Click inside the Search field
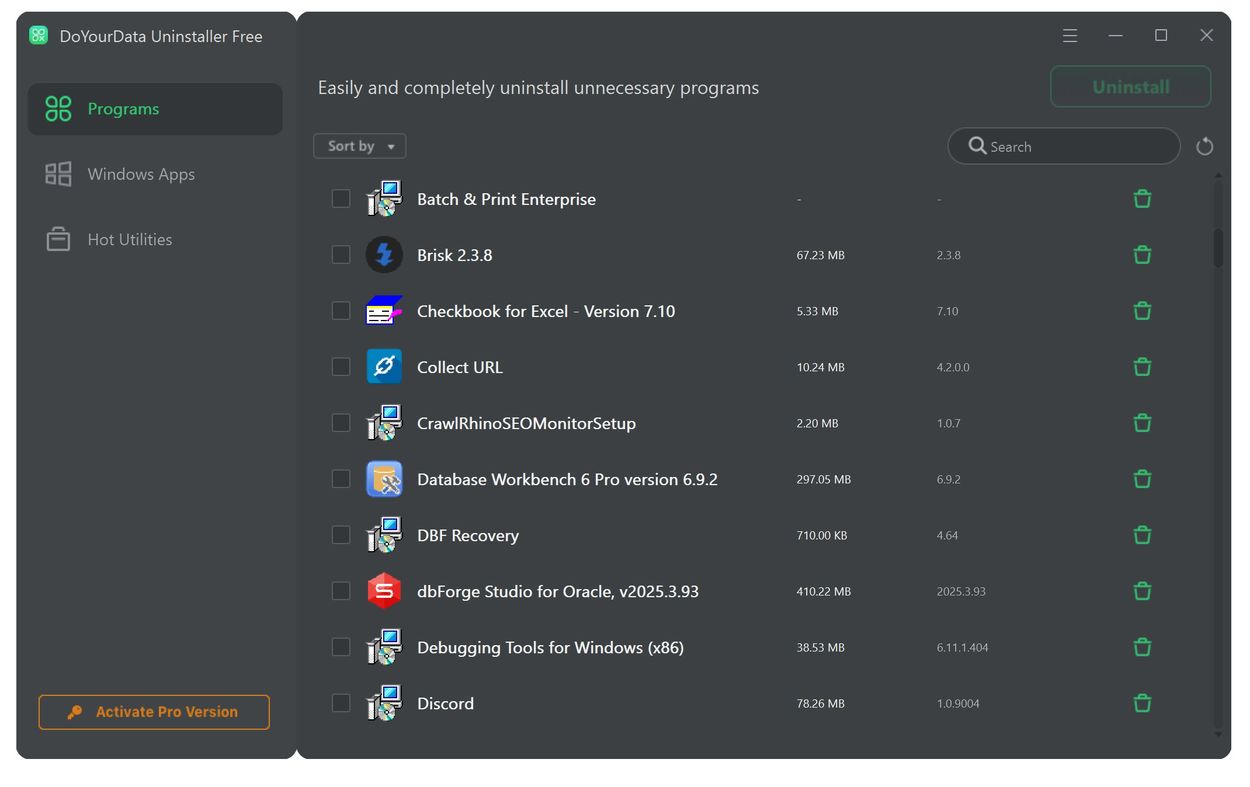Screen dimensions: 1250x787 pyautogui.click(x=1063, y=146)
